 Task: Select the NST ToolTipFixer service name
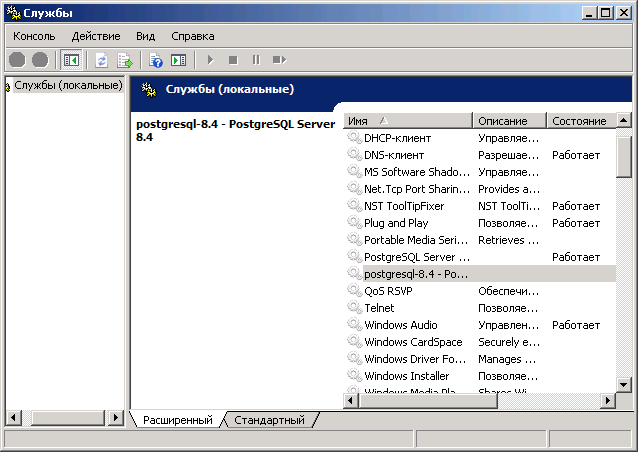pyautogui.click(x=404, y=206)
